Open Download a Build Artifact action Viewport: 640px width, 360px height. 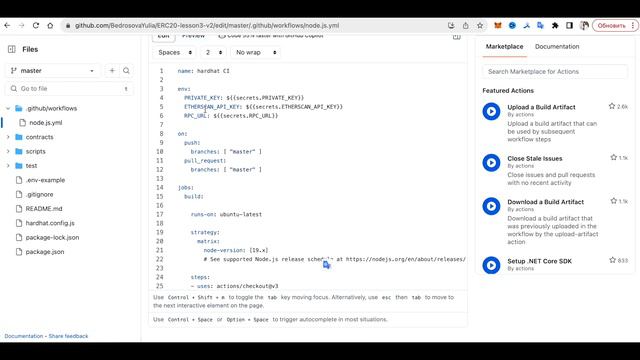[545, 202]
